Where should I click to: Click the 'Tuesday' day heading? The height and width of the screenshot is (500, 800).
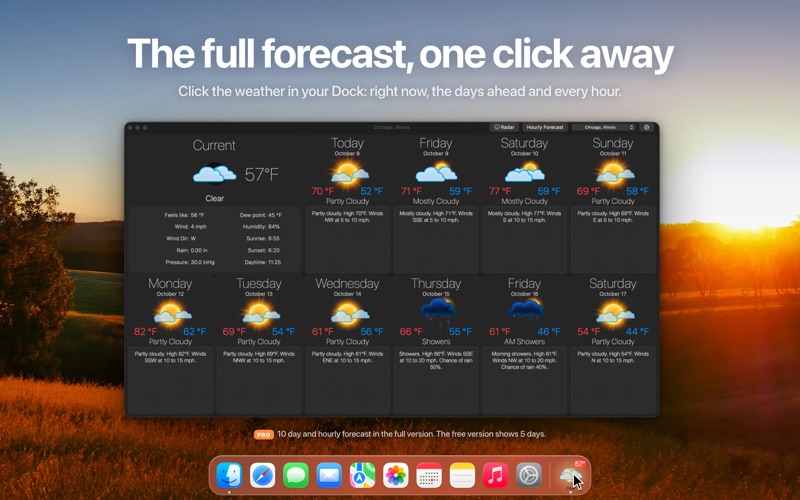[259, 284]
